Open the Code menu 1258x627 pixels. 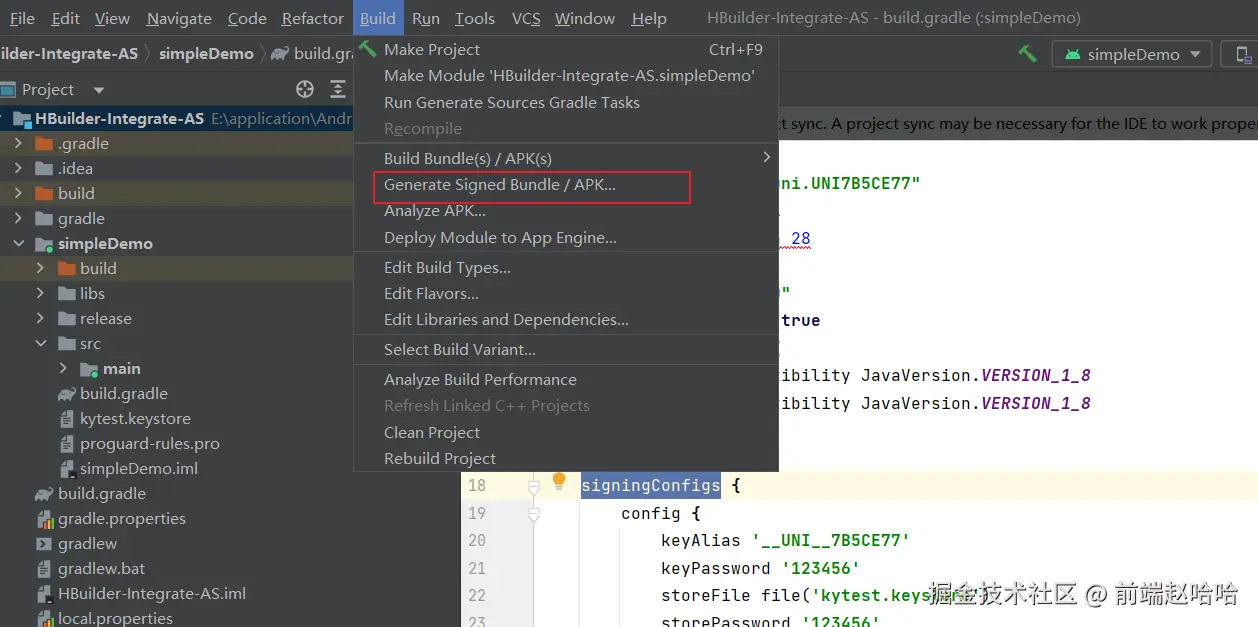tap(247, 18)
